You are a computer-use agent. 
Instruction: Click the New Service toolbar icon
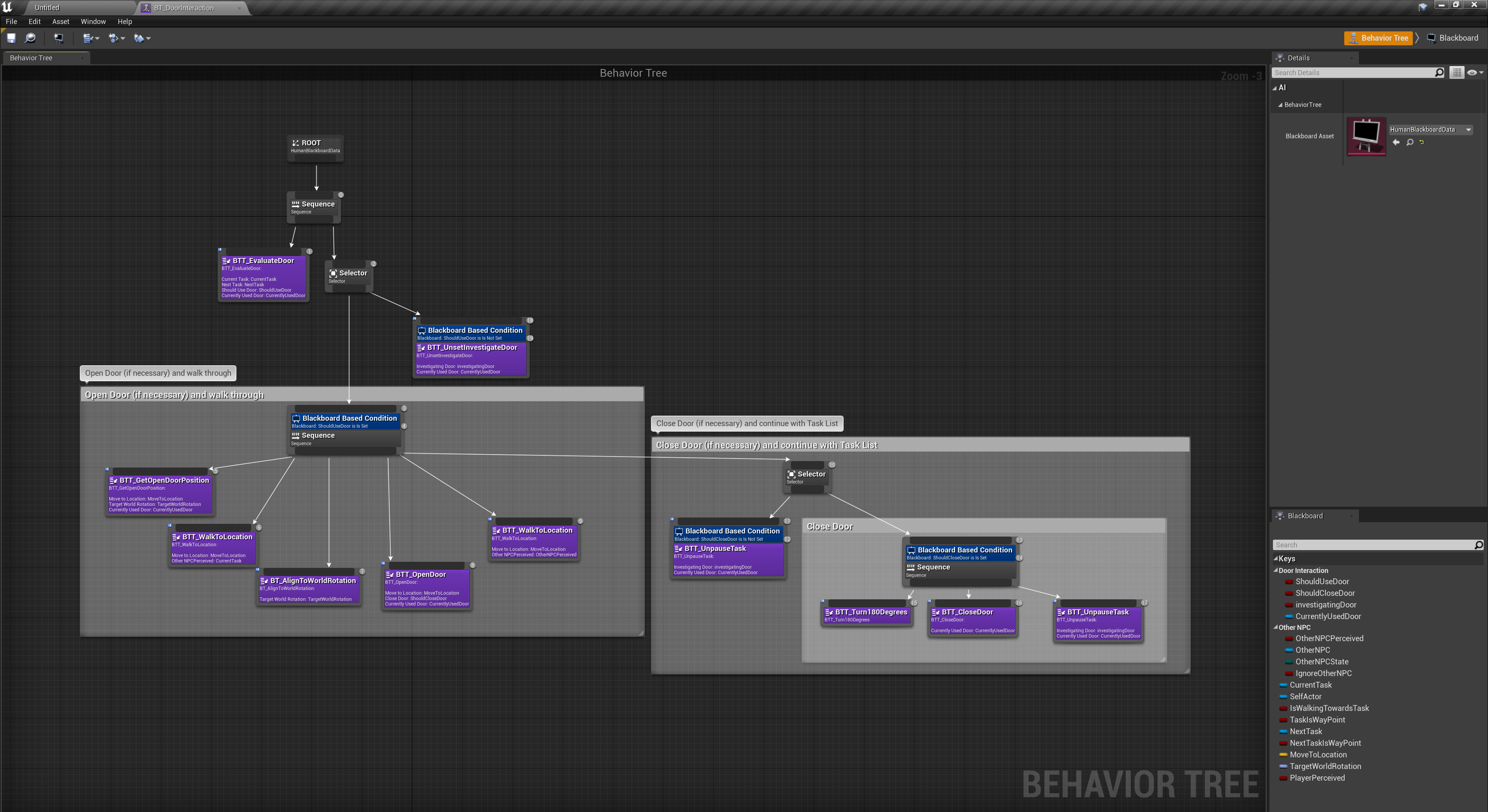(x=139, y=38)
